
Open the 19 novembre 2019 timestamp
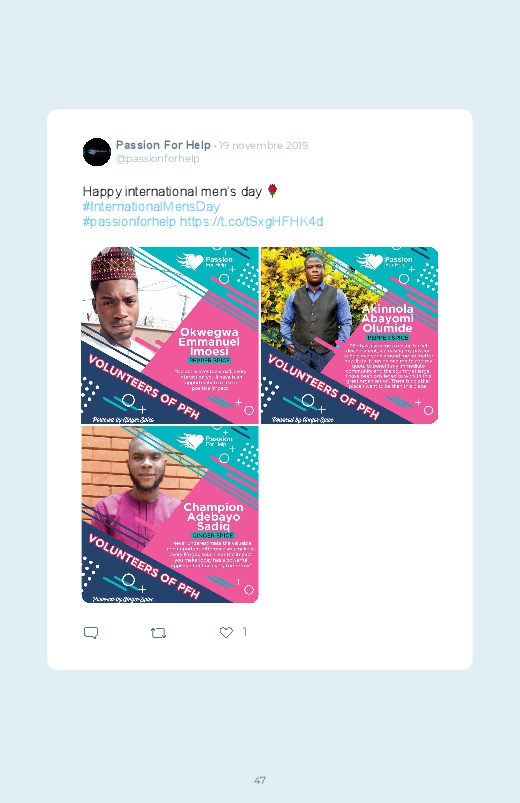click(x=263, y=145)
